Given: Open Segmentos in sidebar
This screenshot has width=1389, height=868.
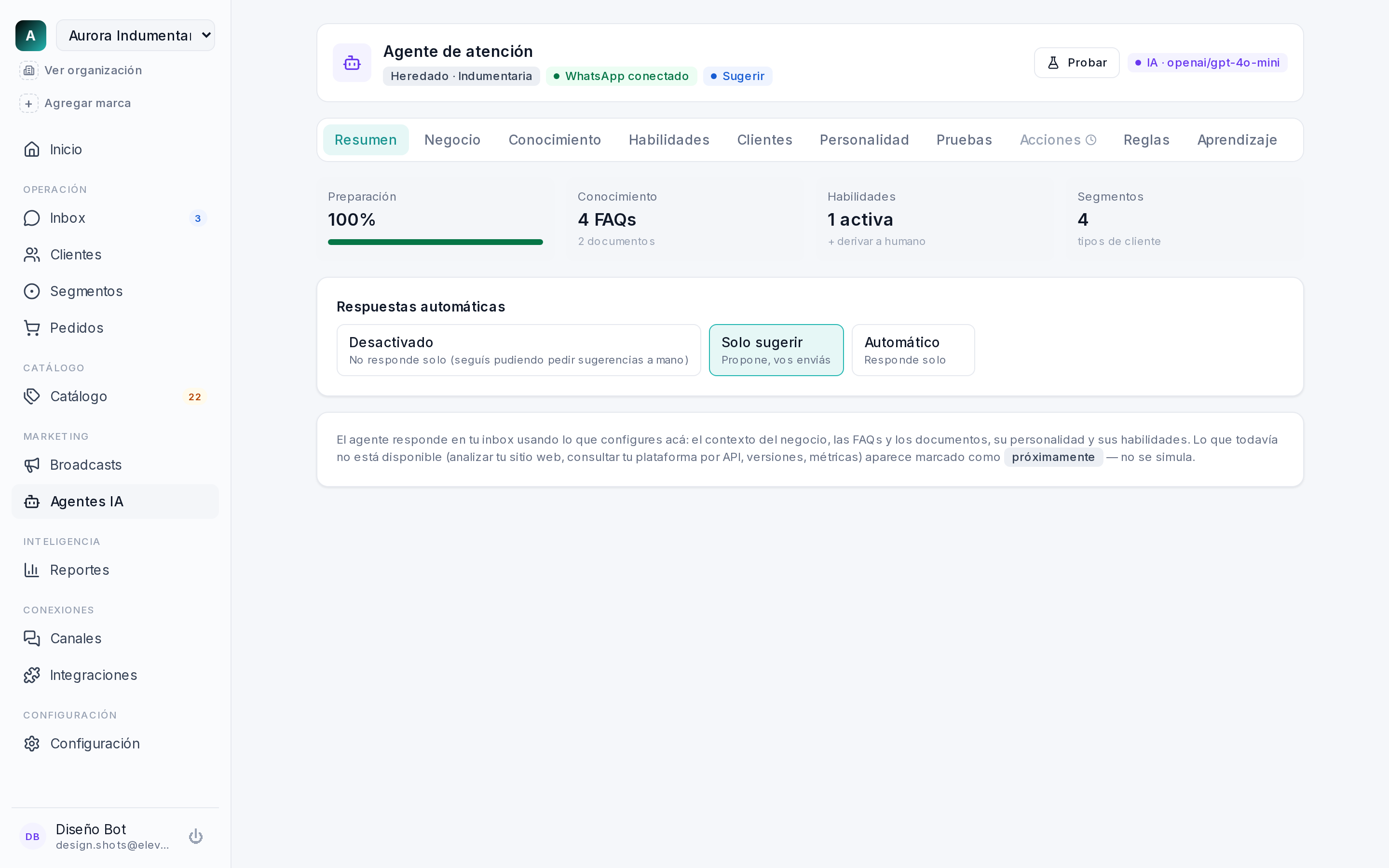Looking at the screenshot, I should point(115,292).
